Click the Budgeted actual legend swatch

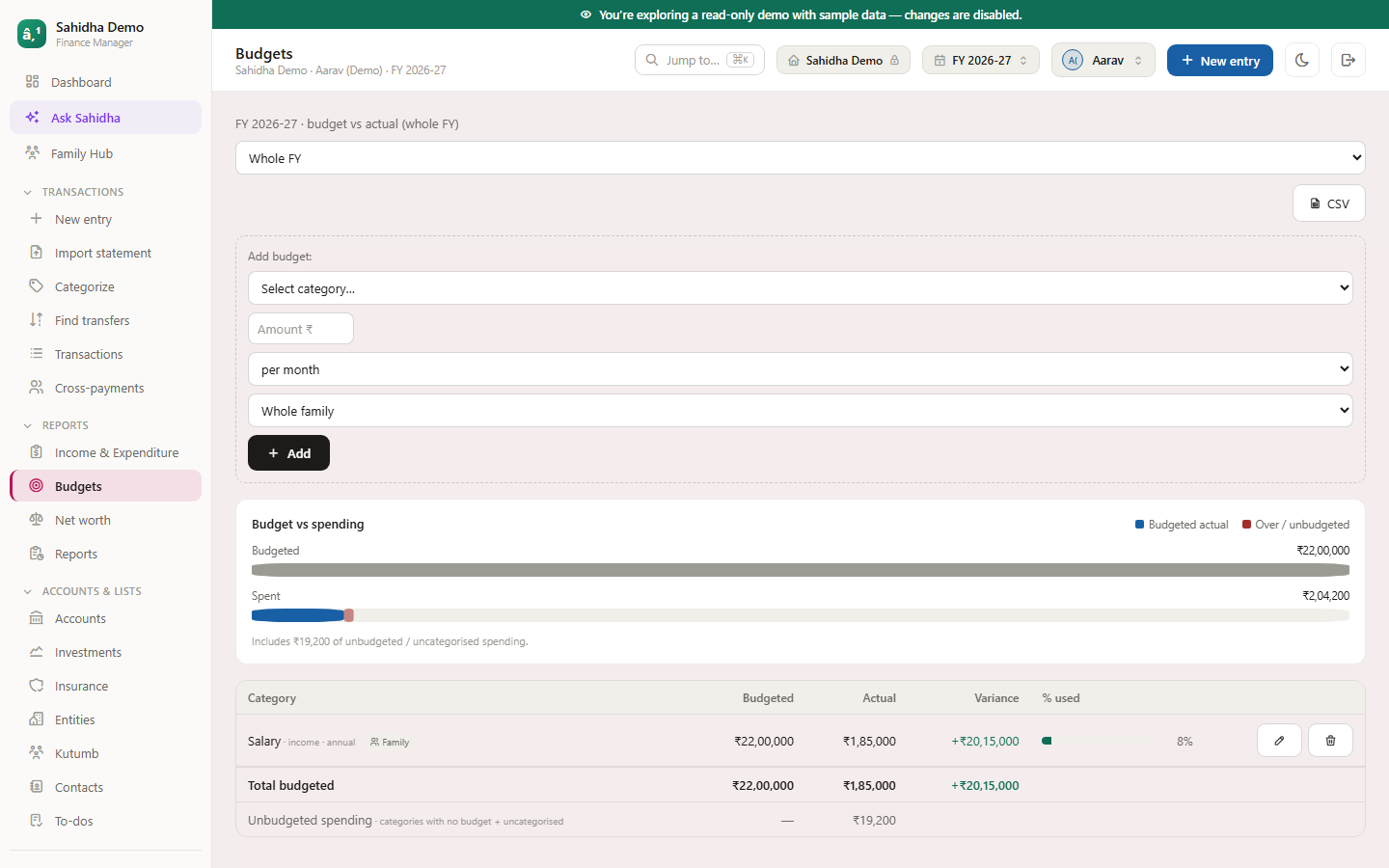point(1140,525)
